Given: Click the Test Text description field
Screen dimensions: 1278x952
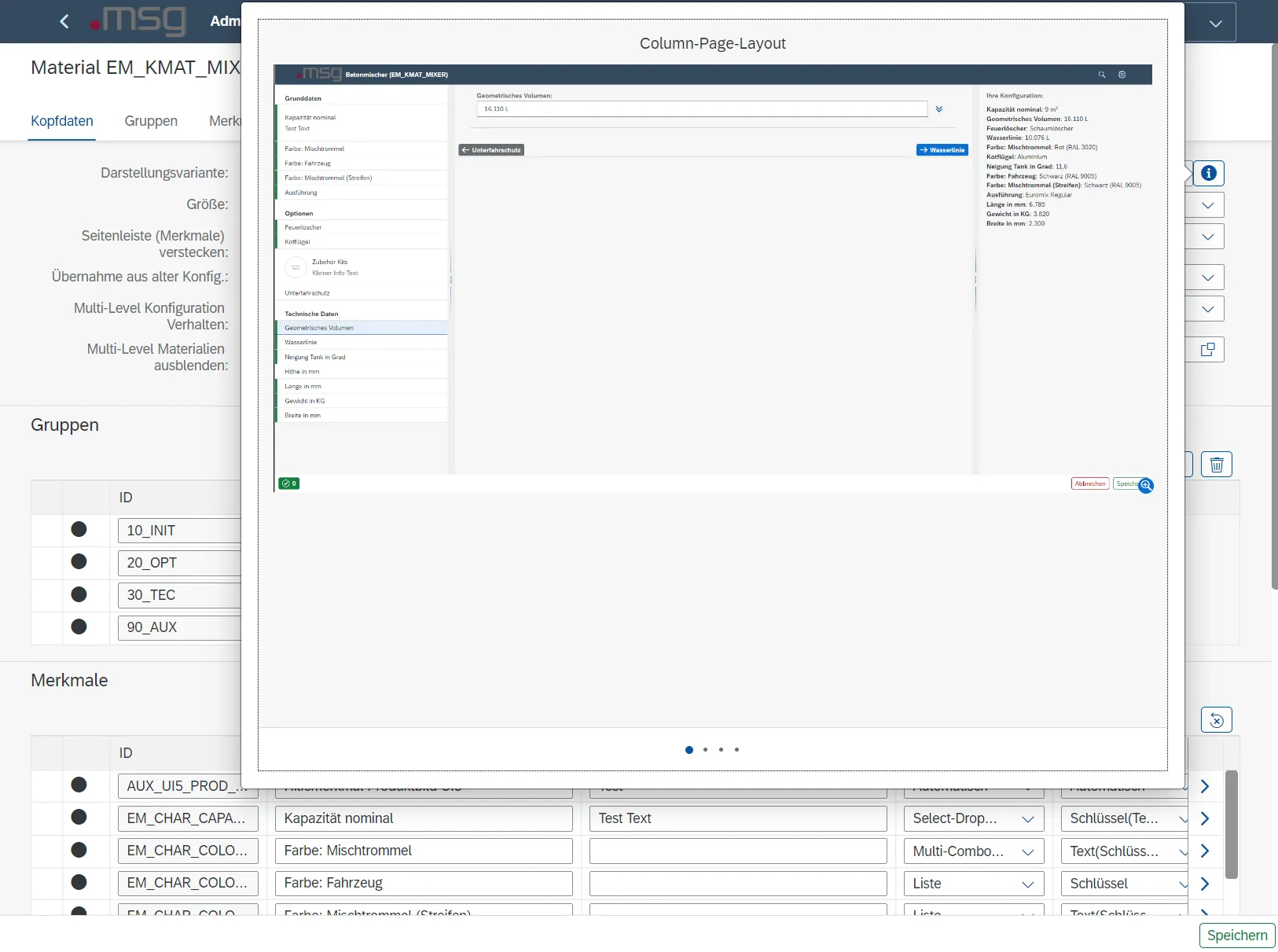Looking at the screenshot, I should (x=737, y=818).
